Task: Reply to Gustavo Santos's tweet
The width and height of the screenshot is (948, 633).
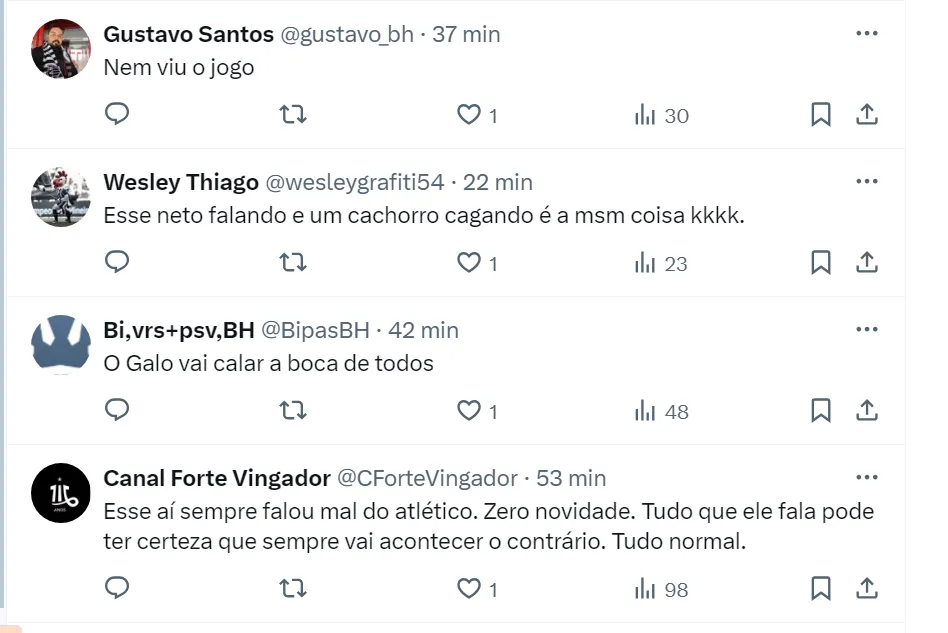Action: [117, 115]
